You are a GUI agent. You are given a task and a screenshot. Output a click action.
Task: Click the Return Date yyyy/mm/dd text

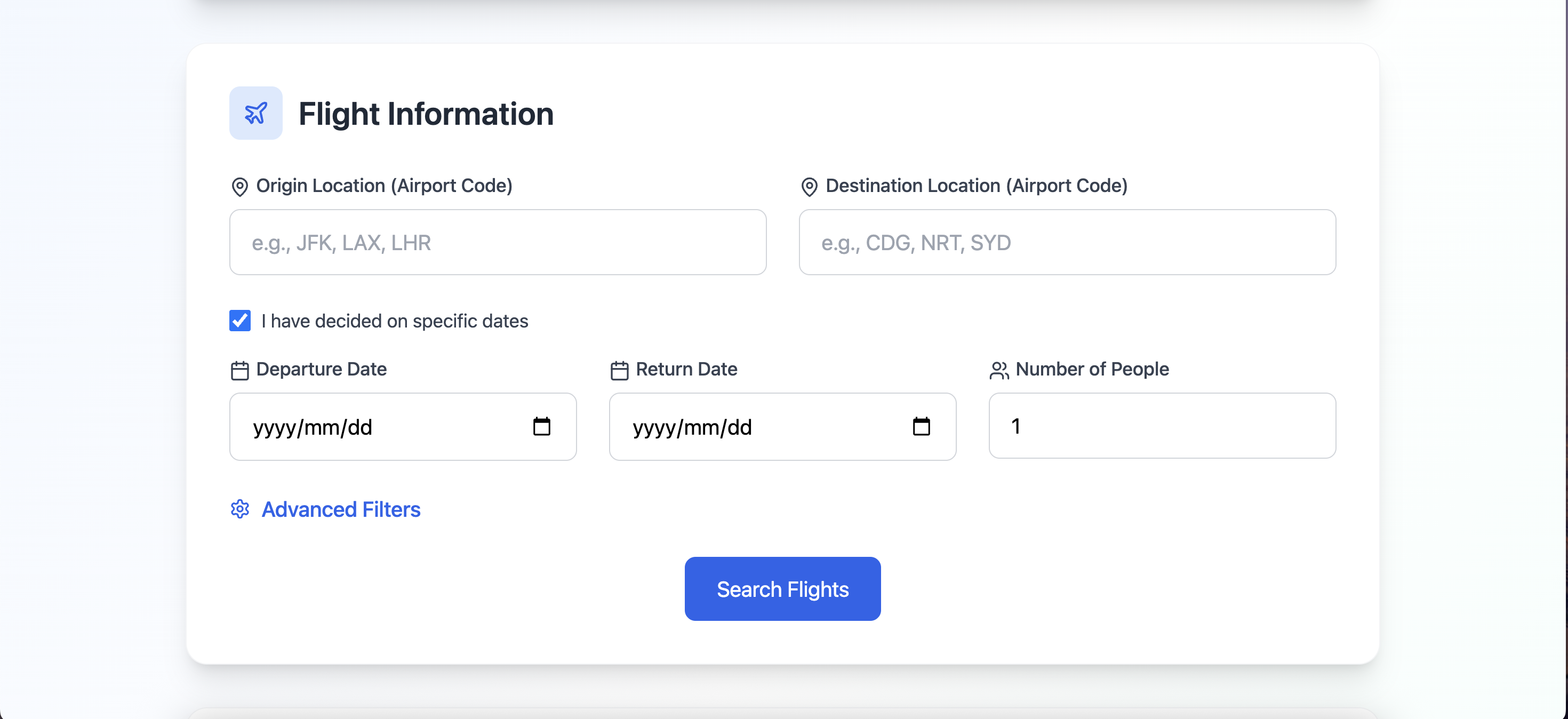point(692,427)
